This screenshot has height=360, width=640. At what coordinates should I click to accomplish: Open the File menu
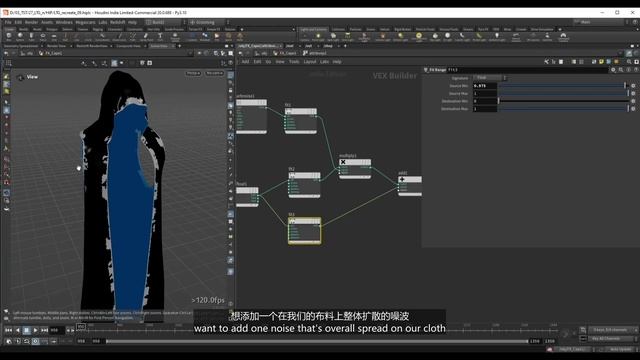pos(8,22)
